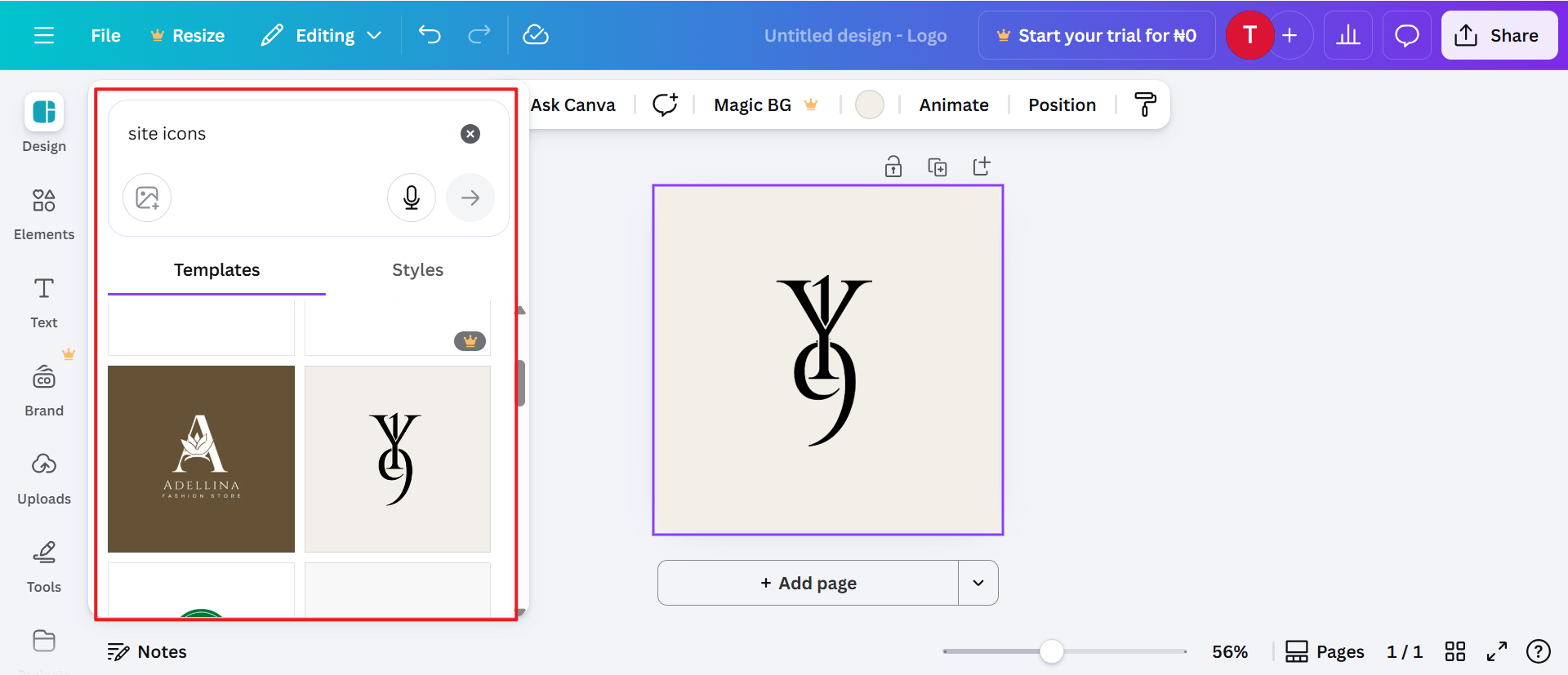Image resolution: width=1568 pixels, height=675 pixels.
Task: Click the cloud save status icon
Action: [535, 35]
